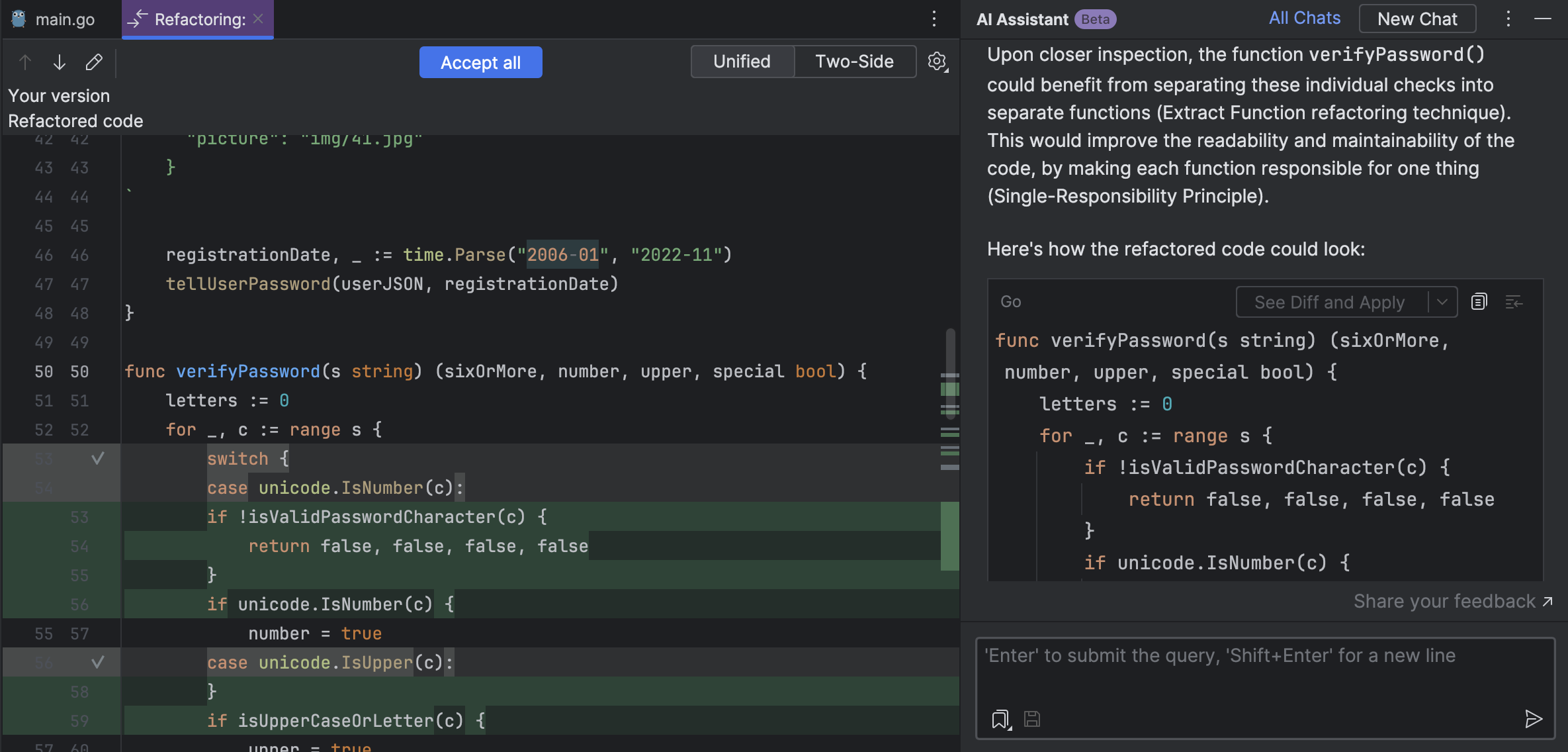The height and width of the screenshot is (752, 1568).
Task: Expand the See Diff and Apply dropdown arrow
Action: (1443, 301)
